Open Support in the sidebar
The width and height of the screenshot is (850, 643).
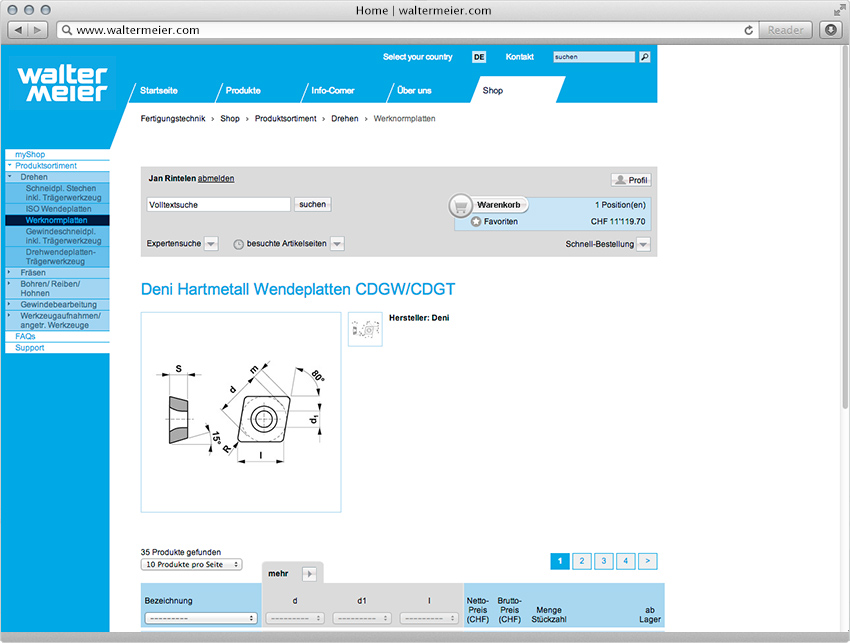30,348
